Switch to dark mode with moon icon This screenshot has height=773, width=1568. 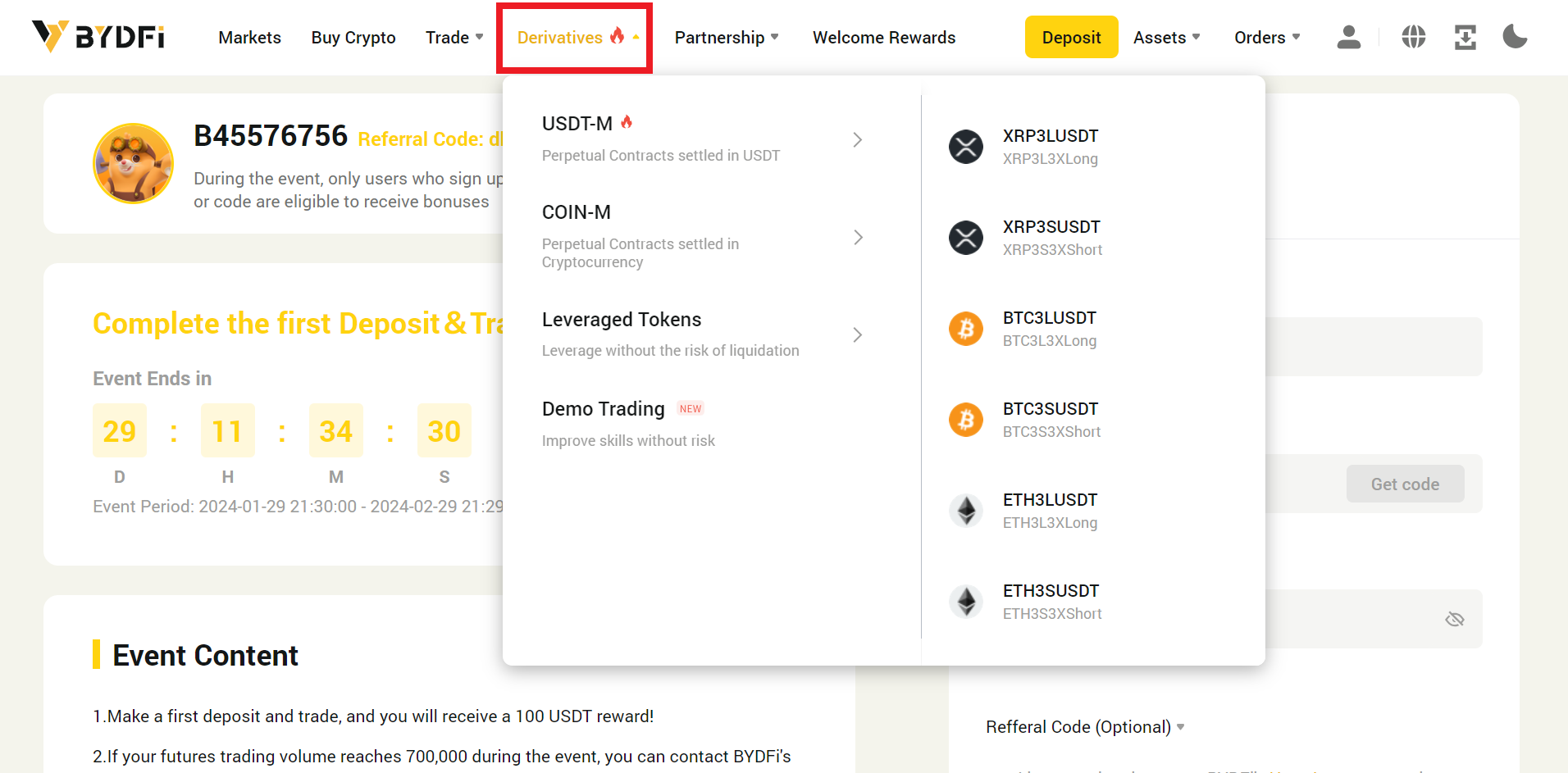coord(1516,37)
